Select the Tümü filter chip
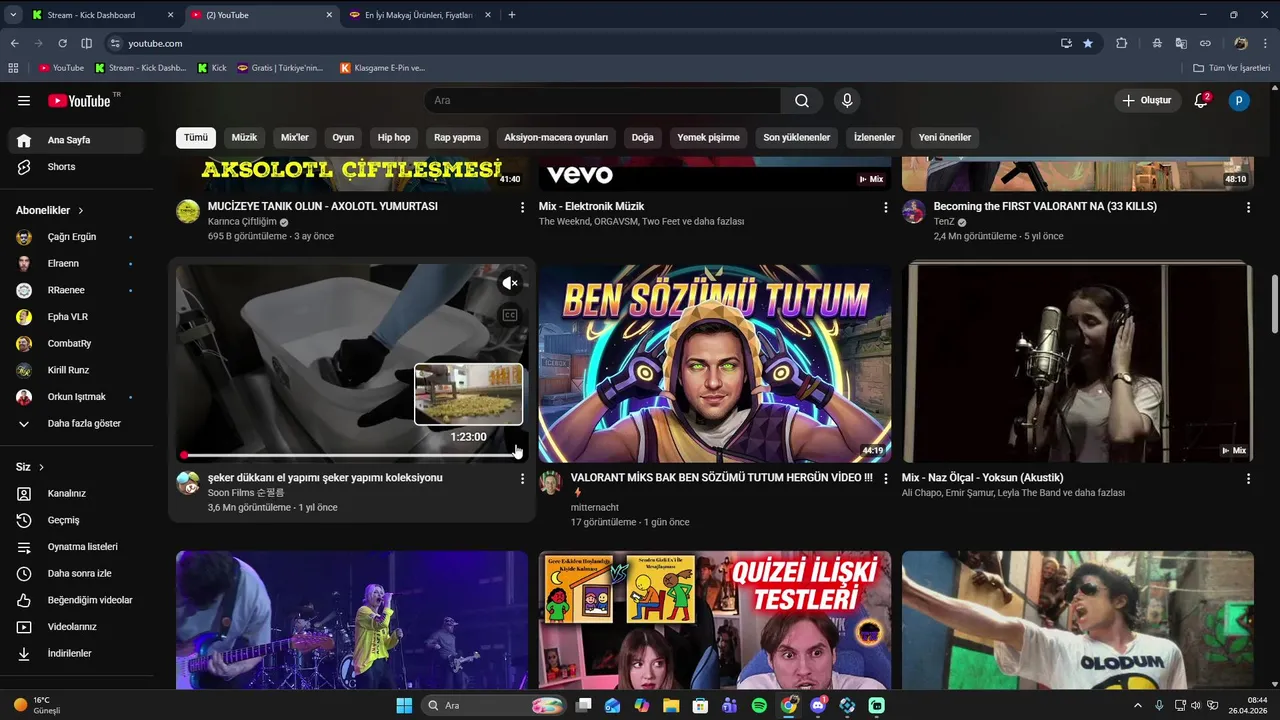This screenshot has width=1280, height=720. [196, 137]
